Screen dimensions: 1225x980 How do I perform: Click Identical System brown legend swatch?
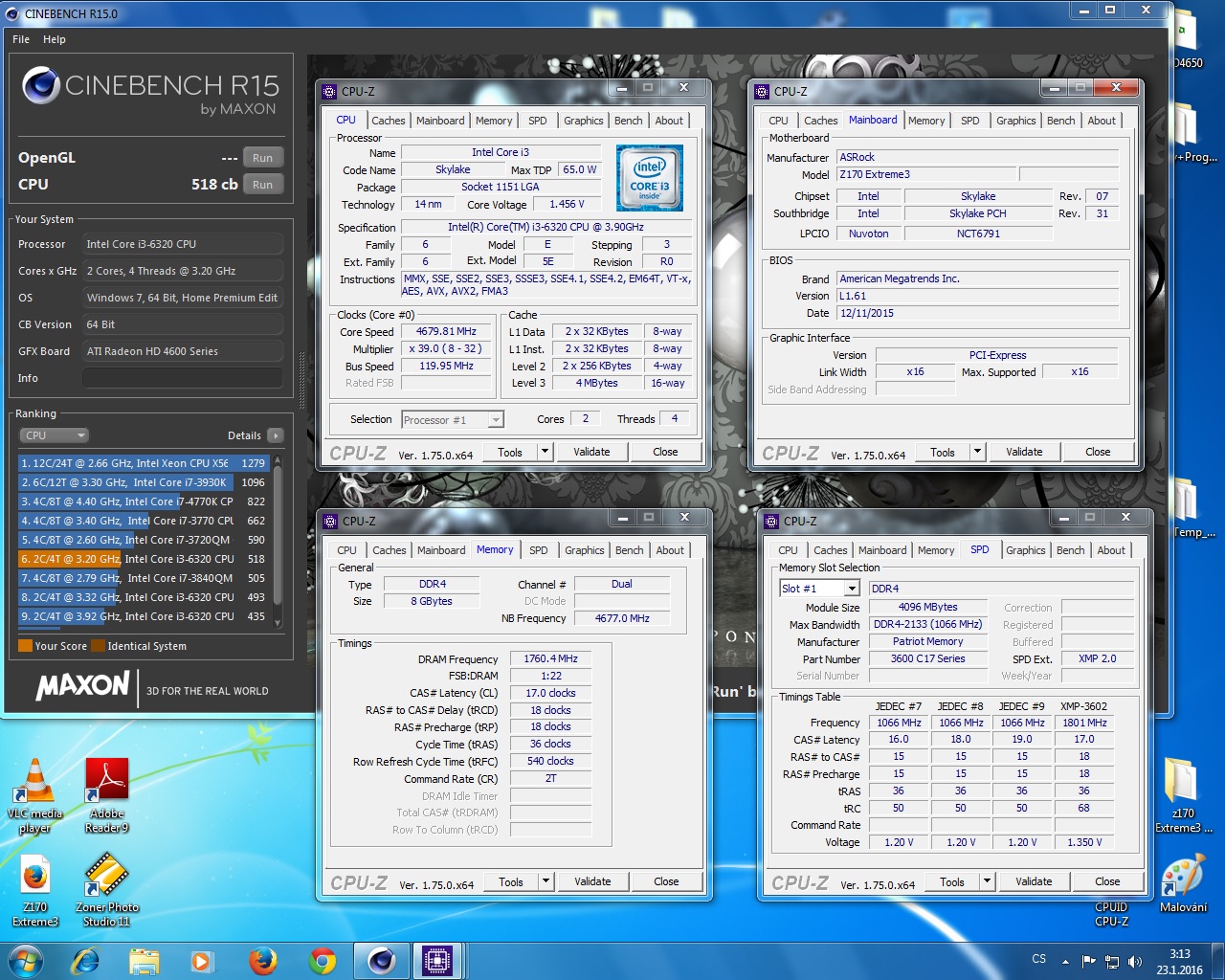point(98,646)
